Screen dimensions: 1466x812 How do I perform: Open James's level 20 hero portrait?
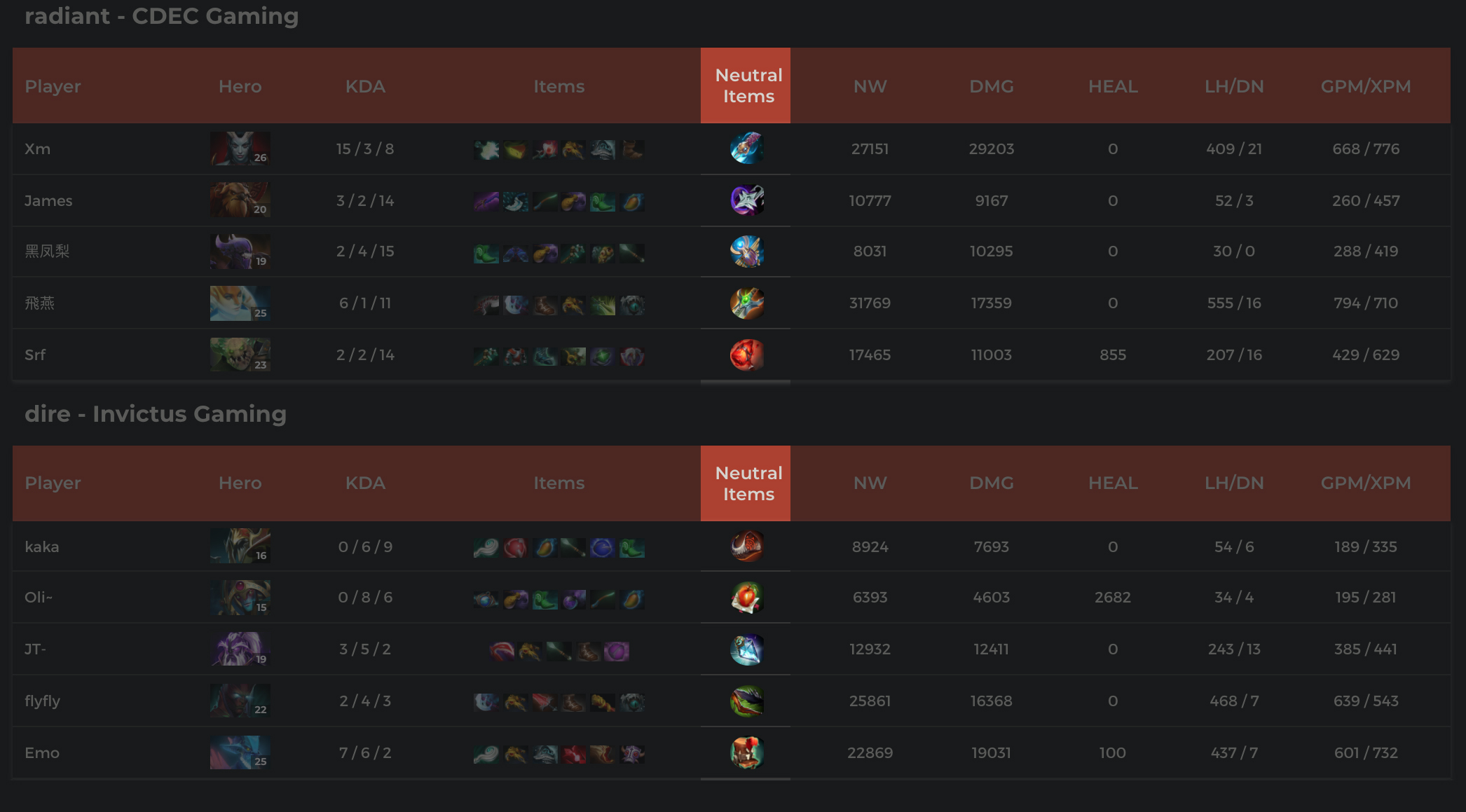tap(240, 200)
